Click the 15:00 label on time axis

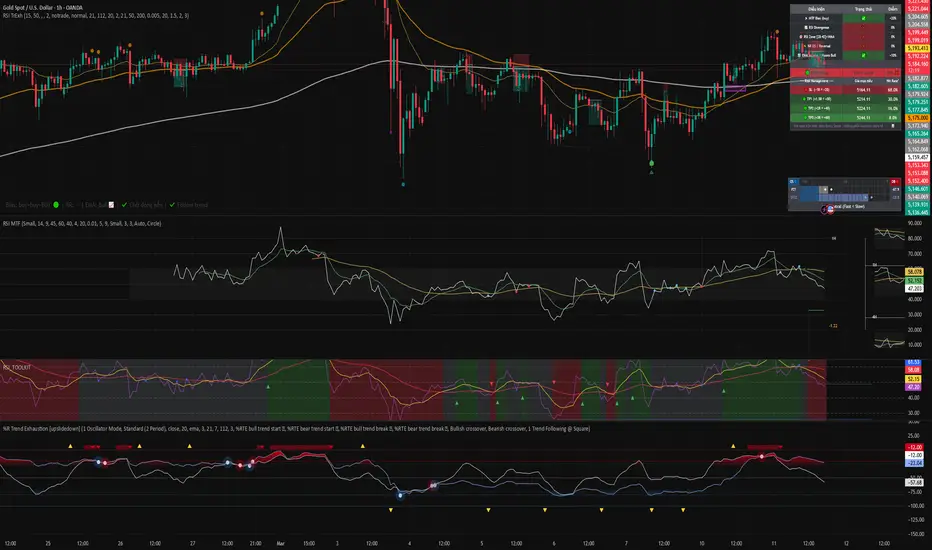(x=309, y=543)
